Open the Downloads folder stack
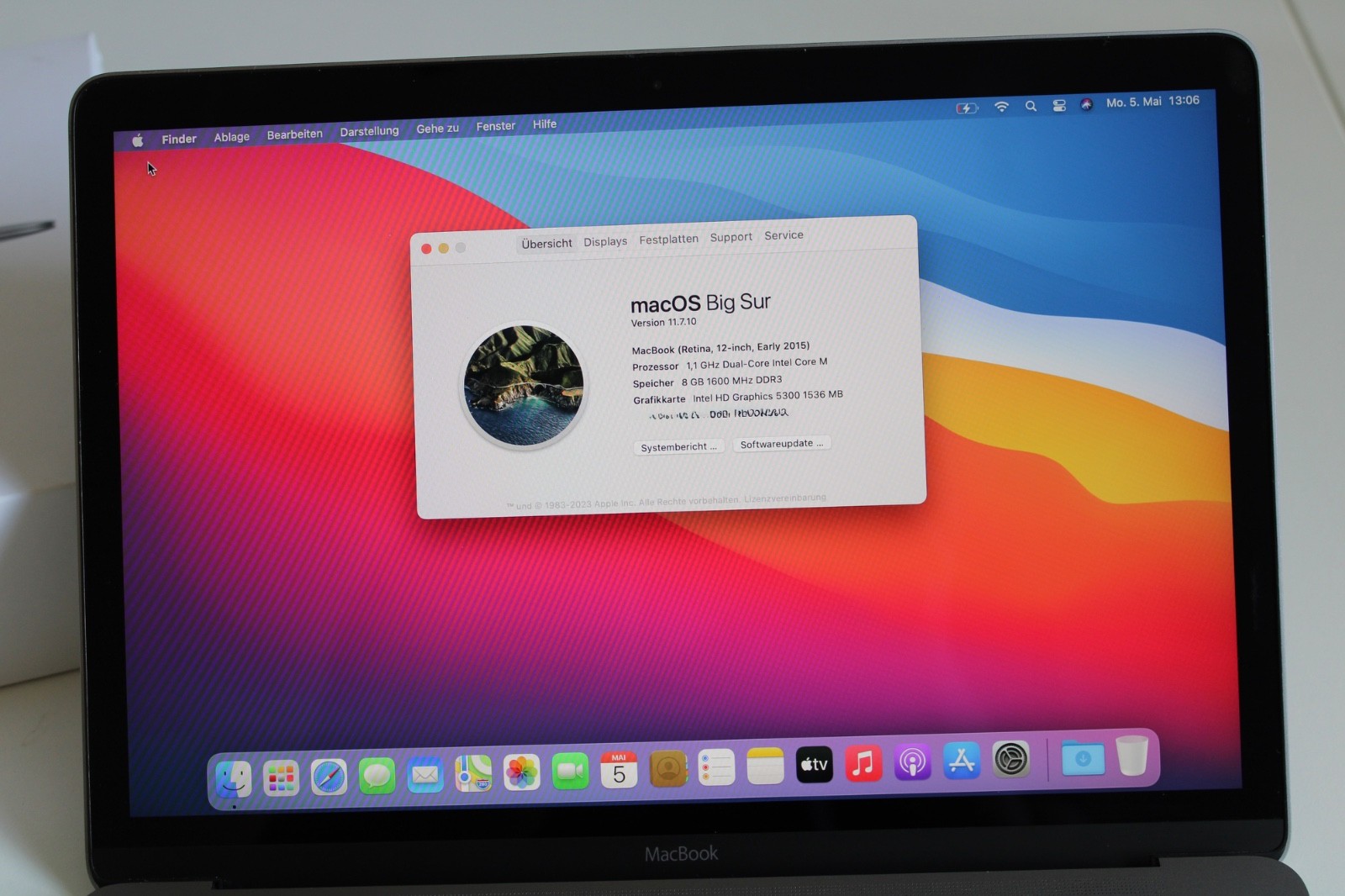 pos(1083,758)
